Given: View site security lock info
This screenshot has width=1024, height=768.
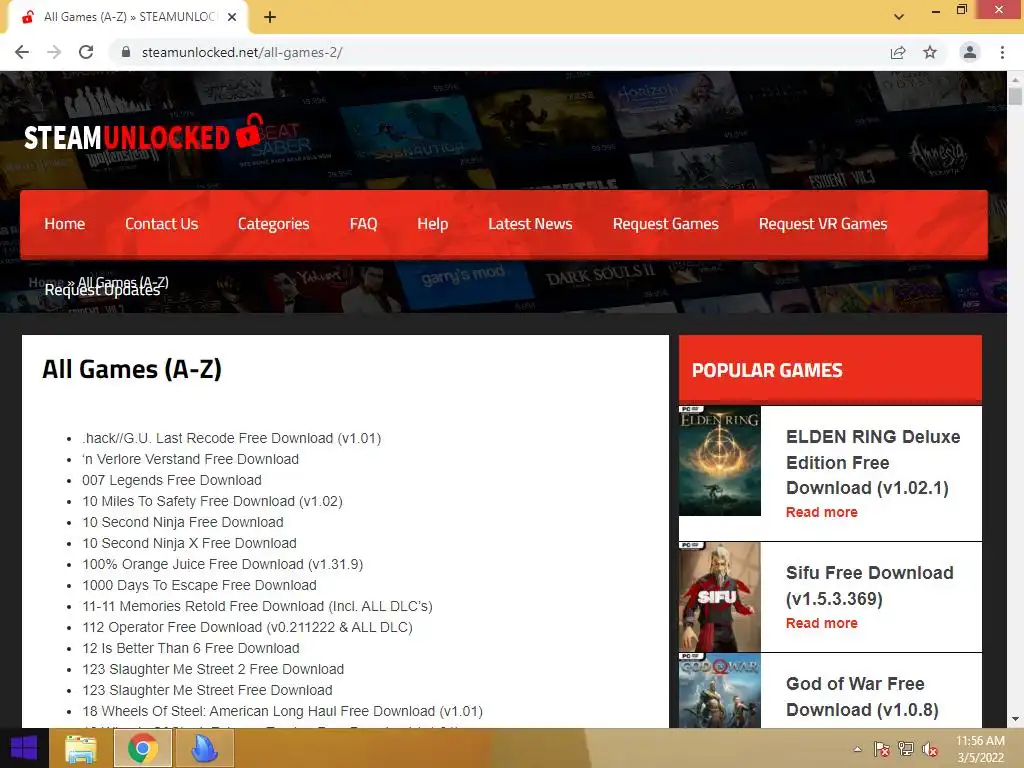Looking at the screenshot, I should 126,52.
